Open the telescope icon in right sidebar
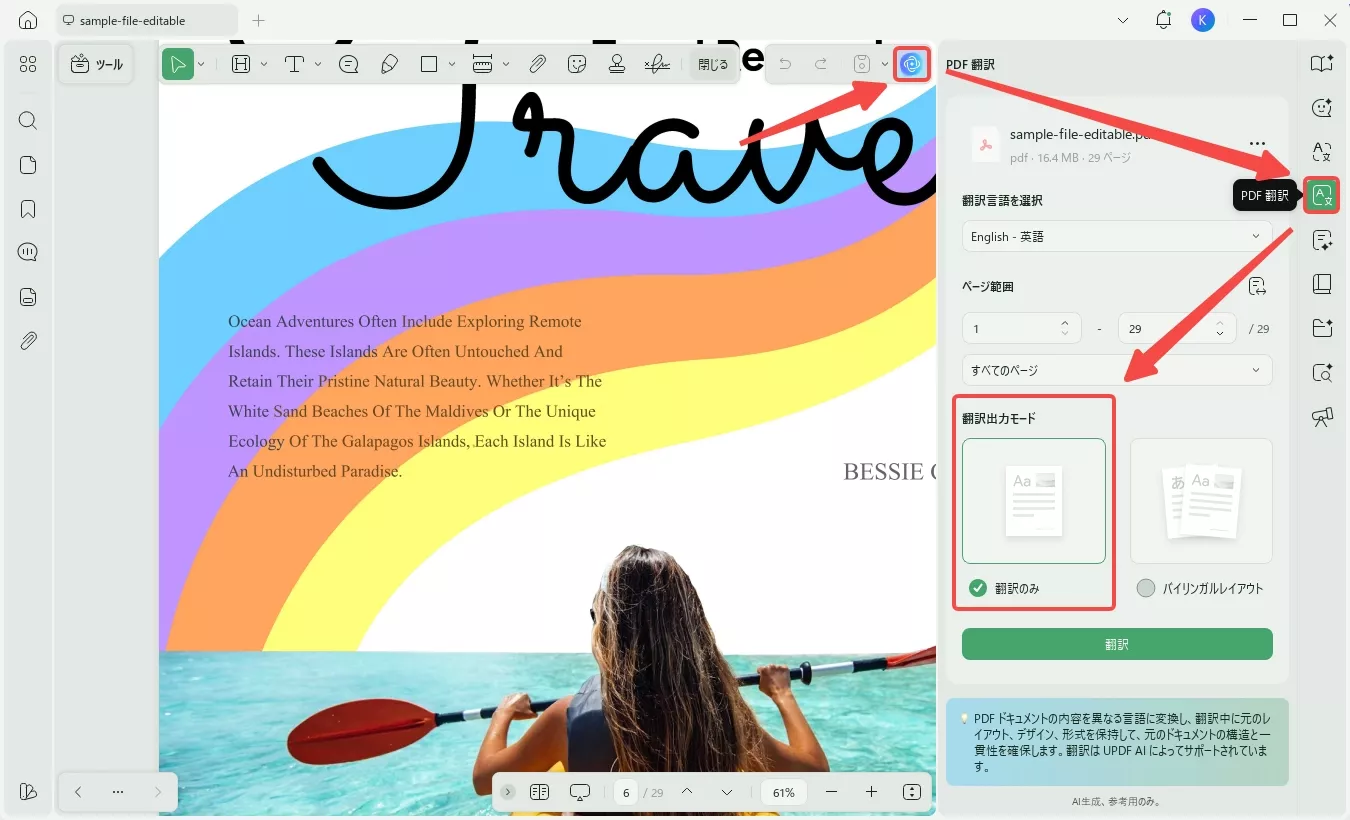Screen dimensions: 1350x820 (1322, 417)
